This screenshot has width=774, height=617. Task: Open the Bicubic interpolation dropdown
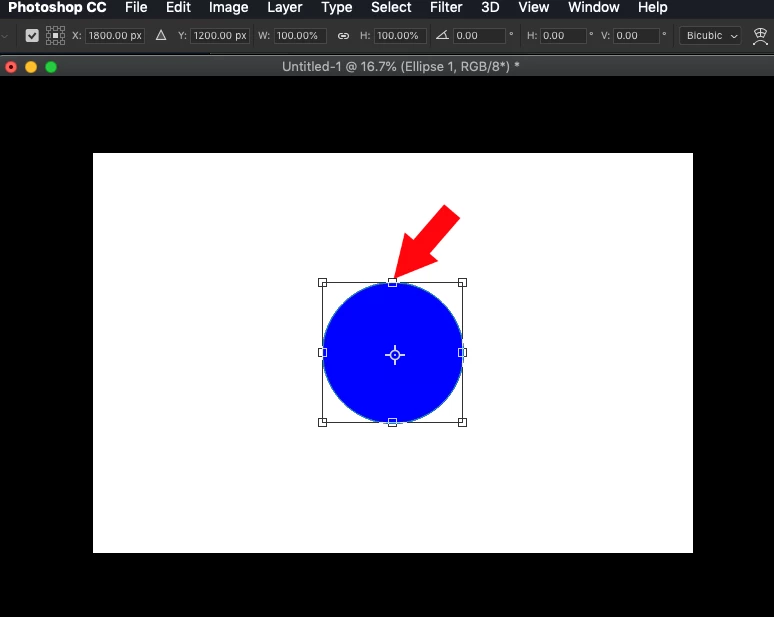coord(710,36)
